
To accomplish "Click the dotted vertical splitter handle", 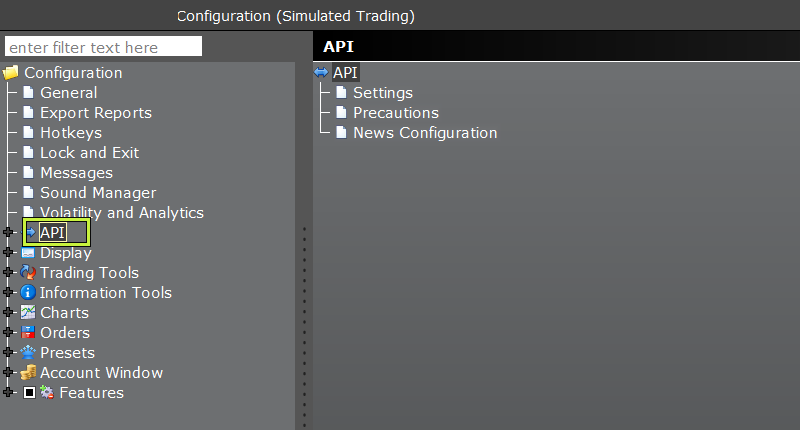I will (x=305, y=326).
